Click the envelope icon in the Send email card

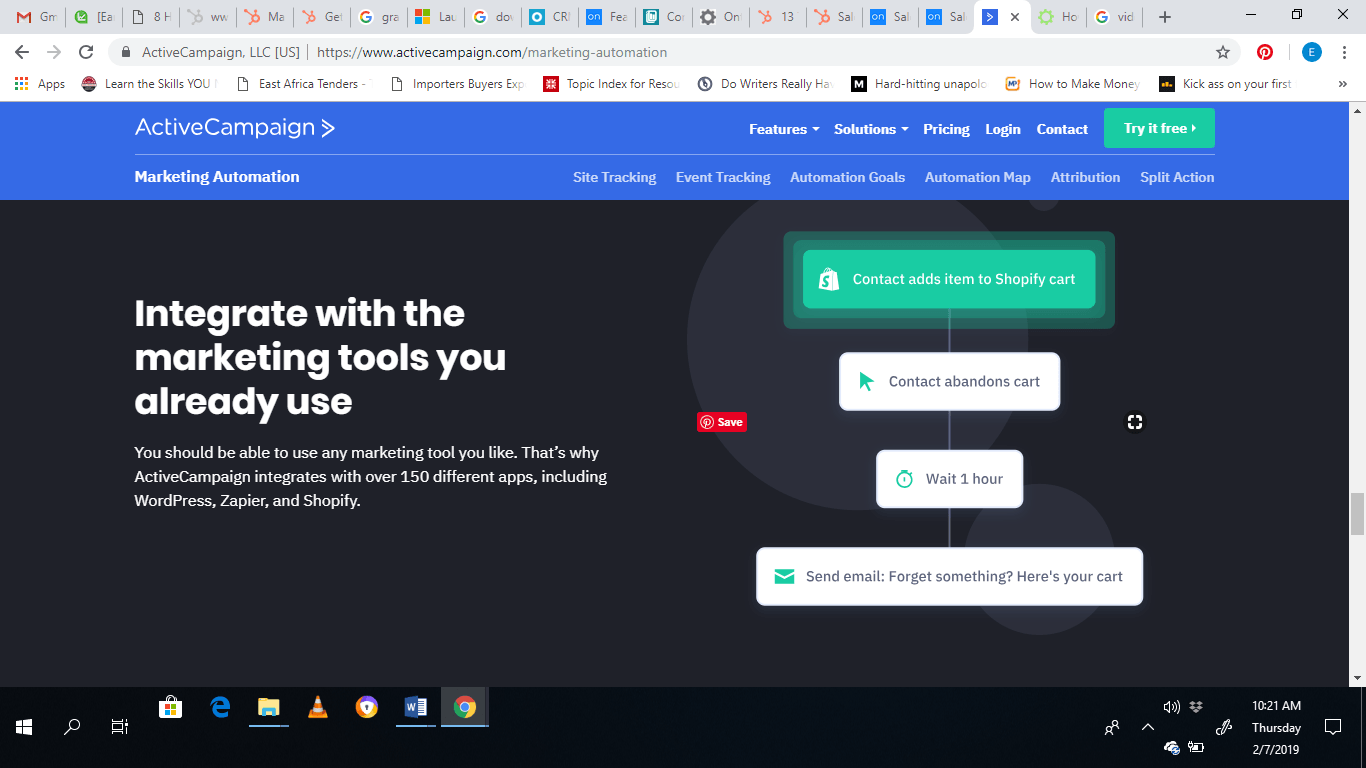point(784,576)
